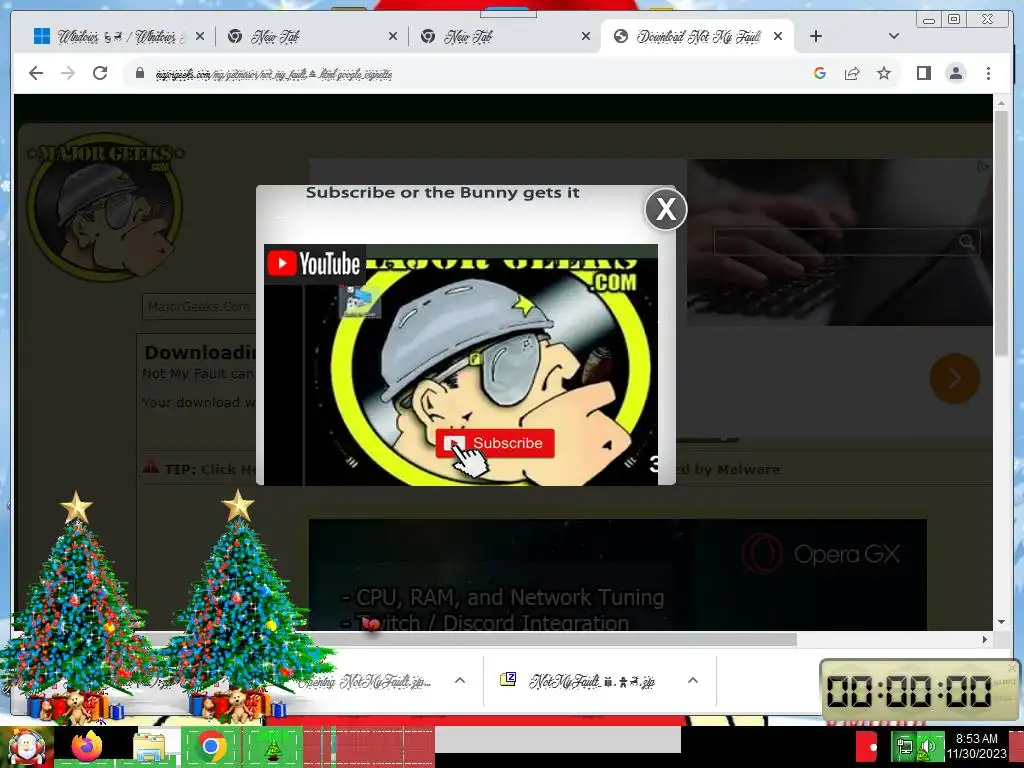Expand options for Opening NotMyFault.zip download

click(460, 680)
